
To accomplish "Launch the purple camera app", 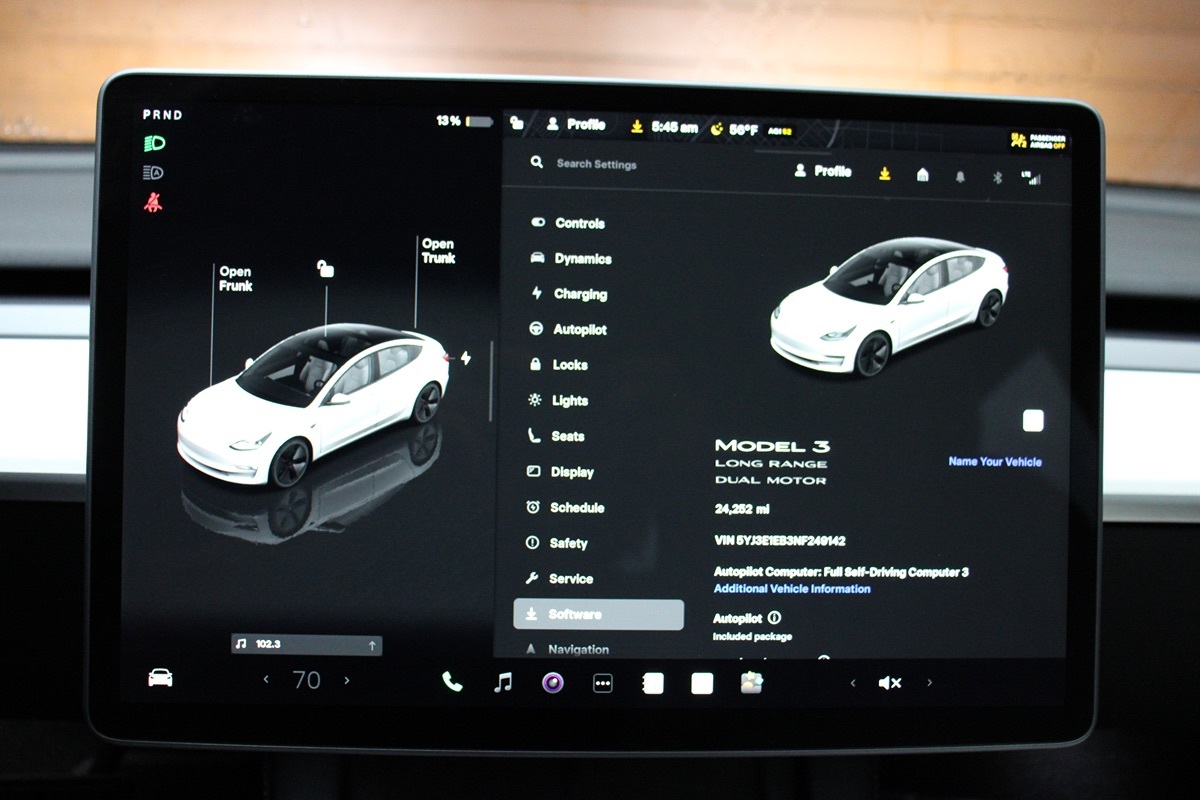I will (553, 683).
